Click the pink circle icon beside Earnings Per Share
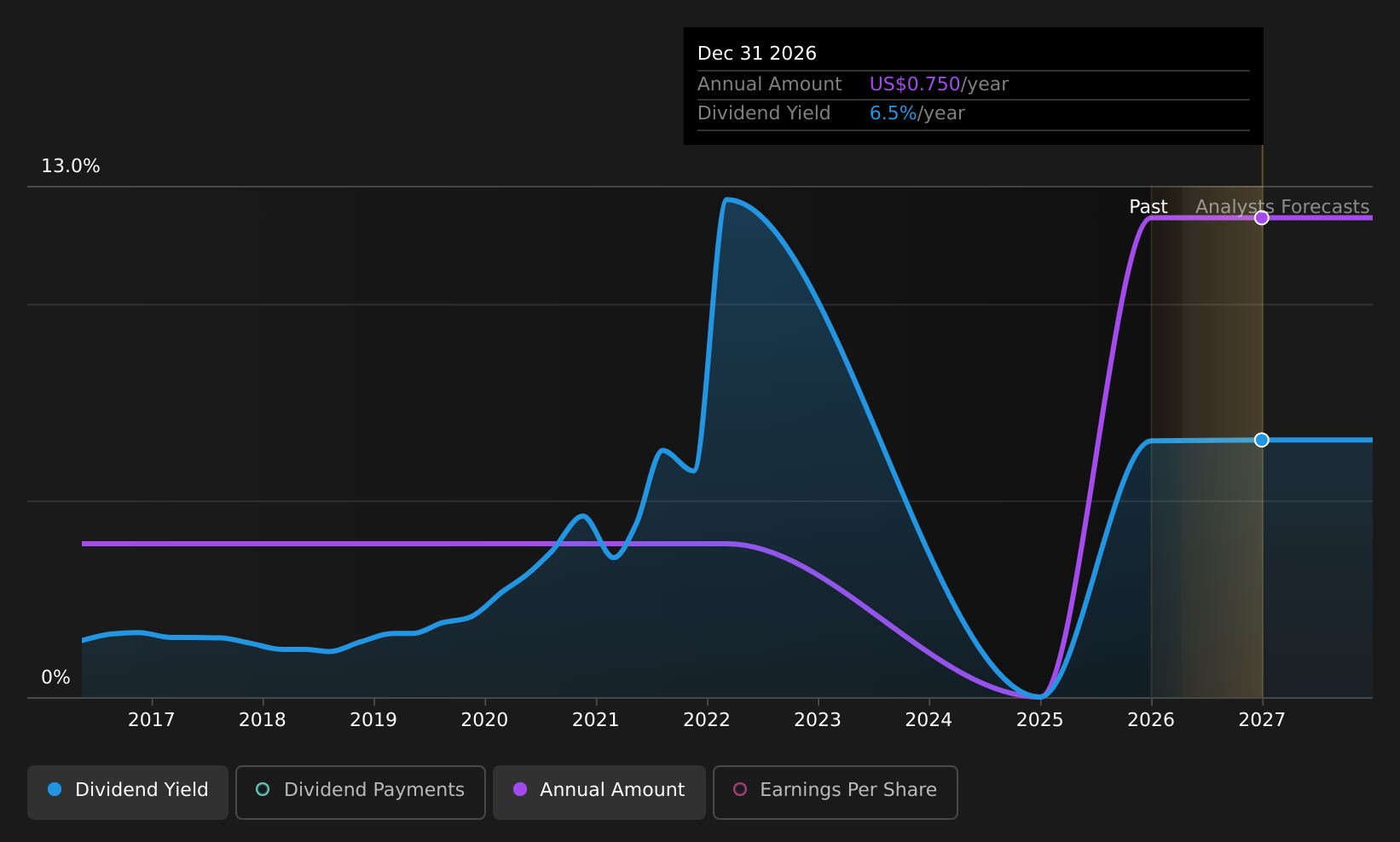Screen dimensions: 1400x842 pyautogui.click(x=741, y=790)
